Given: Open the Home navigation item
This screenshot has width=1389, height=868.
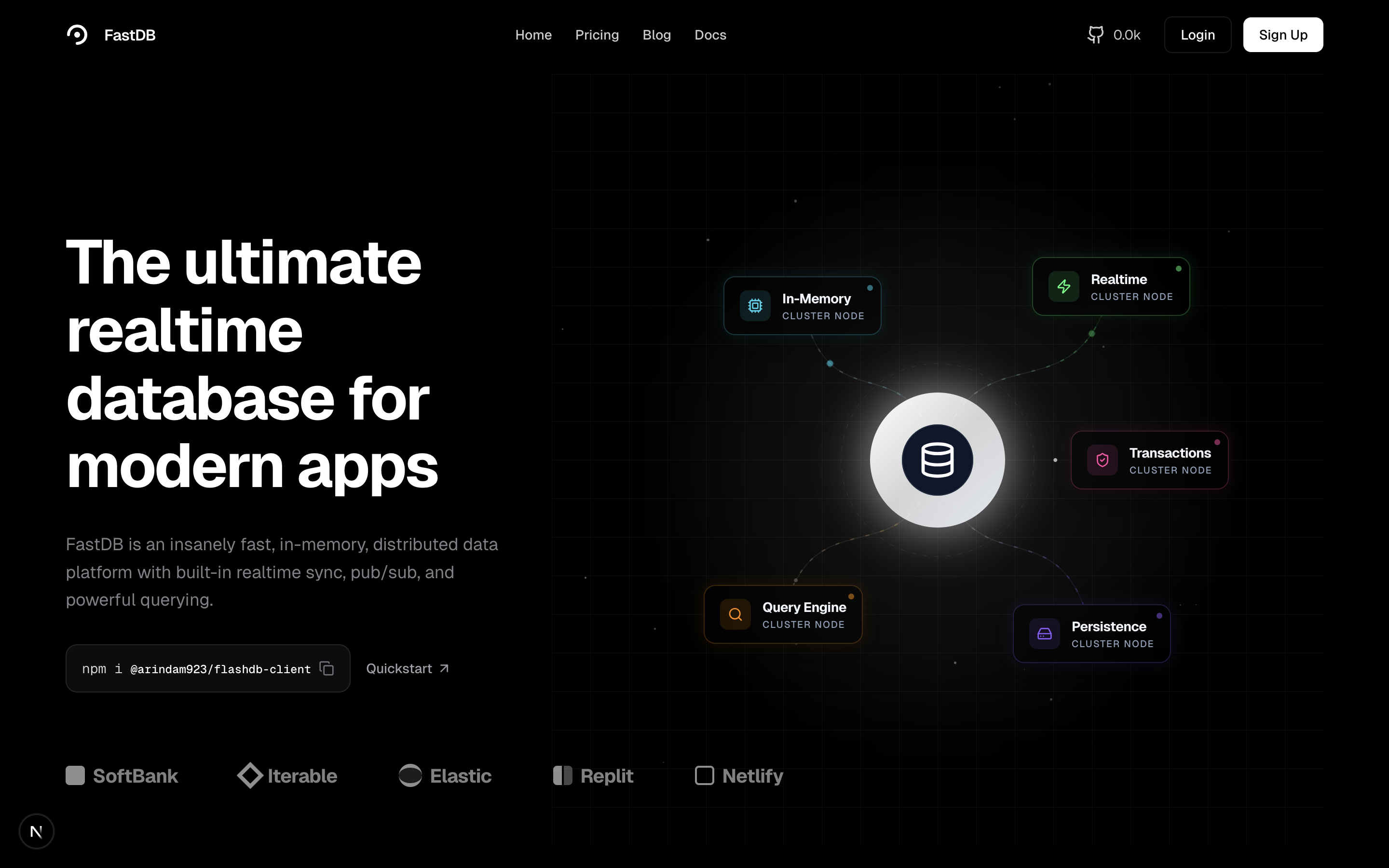Looking at the screenshot, I should (533, 34).
